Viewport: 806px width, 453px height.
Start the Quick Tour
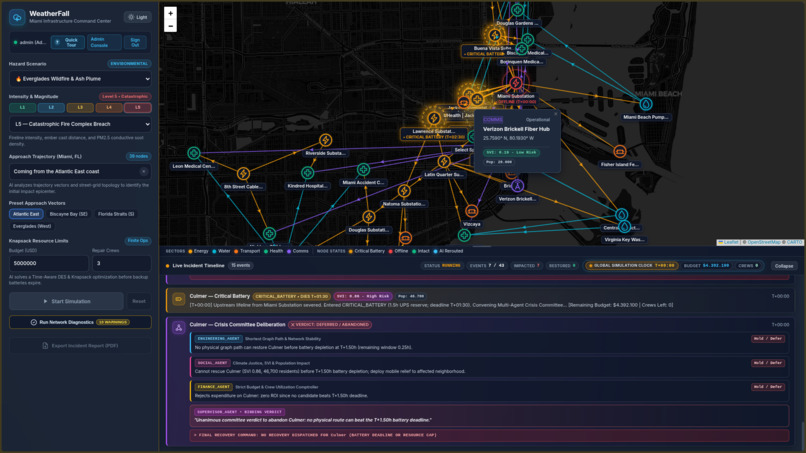point(67,42)
